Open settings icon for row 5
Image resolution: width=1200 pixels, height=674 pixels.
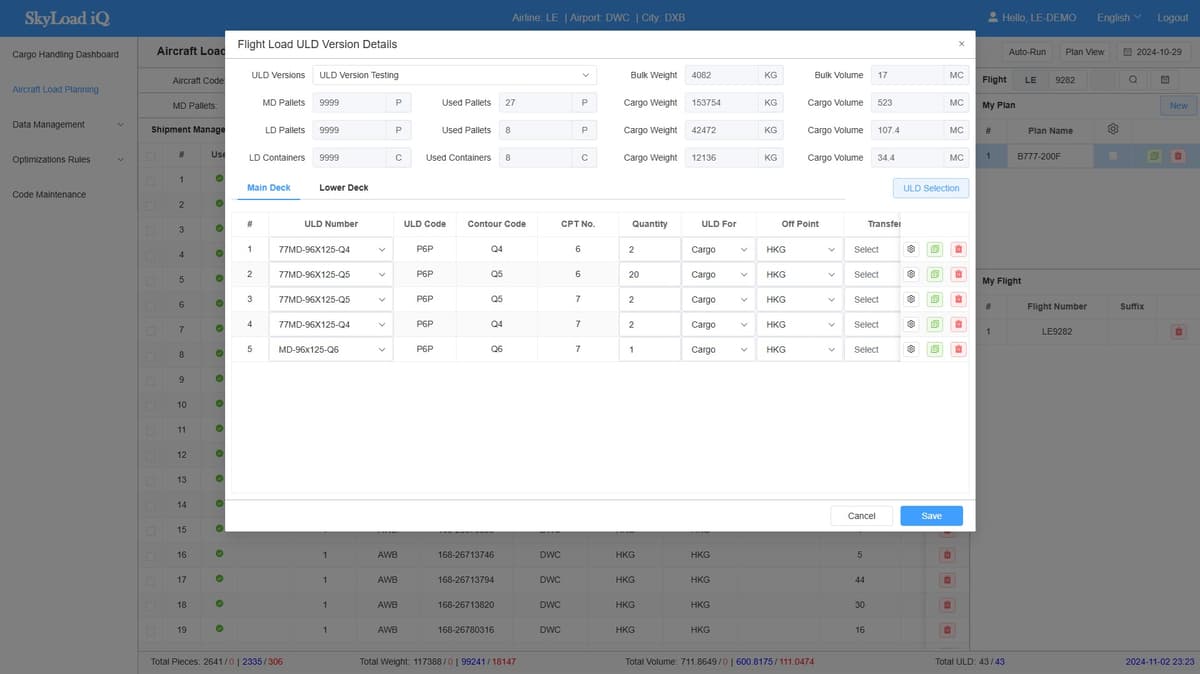(x=911, y=349)
